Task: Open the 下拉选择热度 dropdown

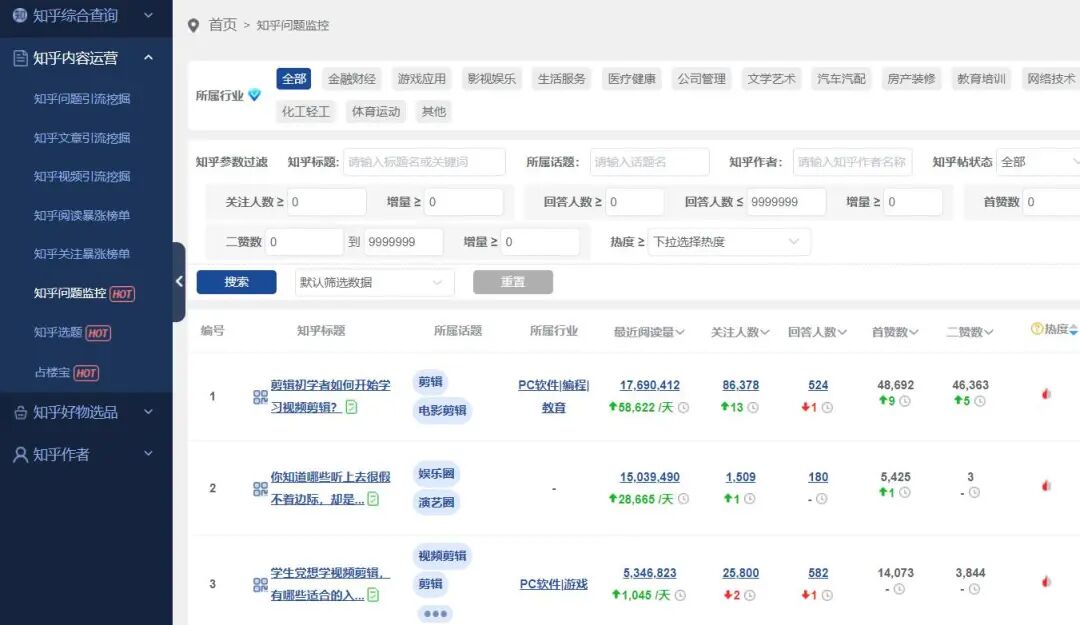Action: point(729,242)
